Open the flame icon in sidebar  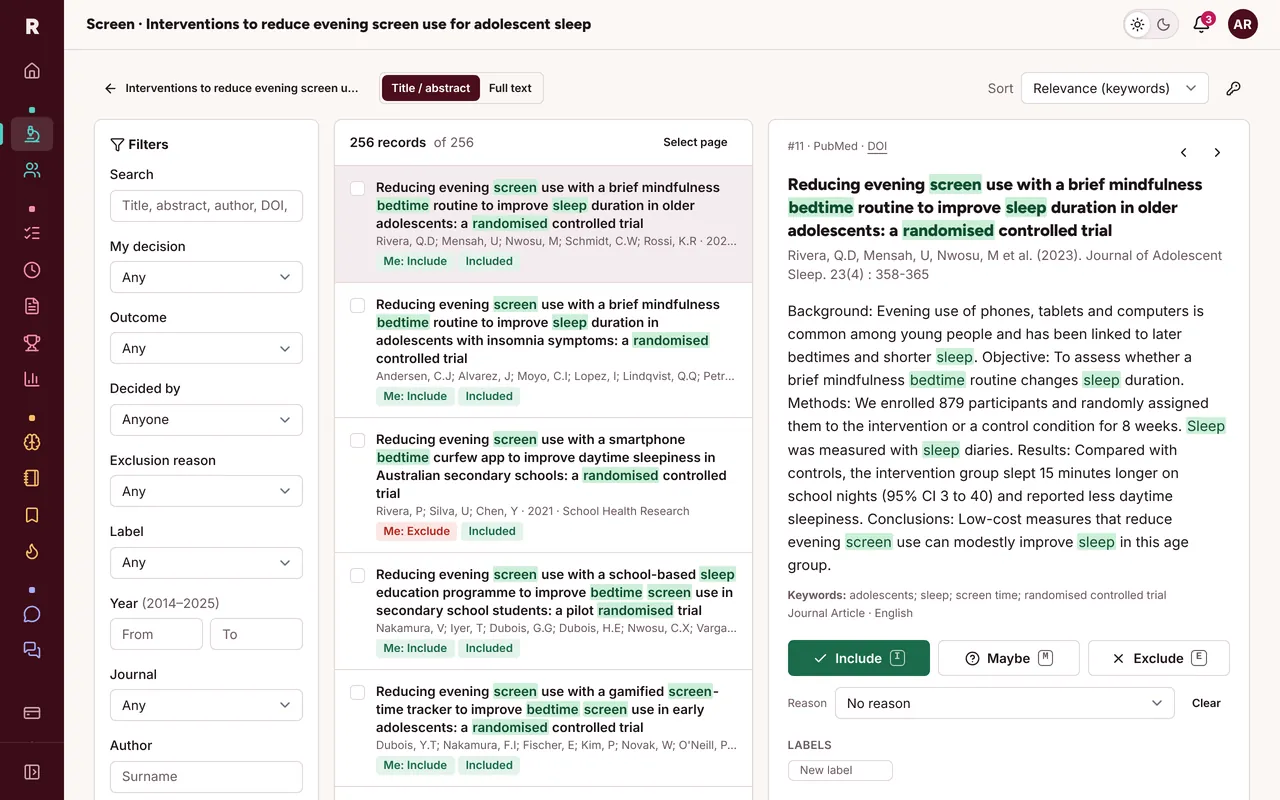point(32,551)
